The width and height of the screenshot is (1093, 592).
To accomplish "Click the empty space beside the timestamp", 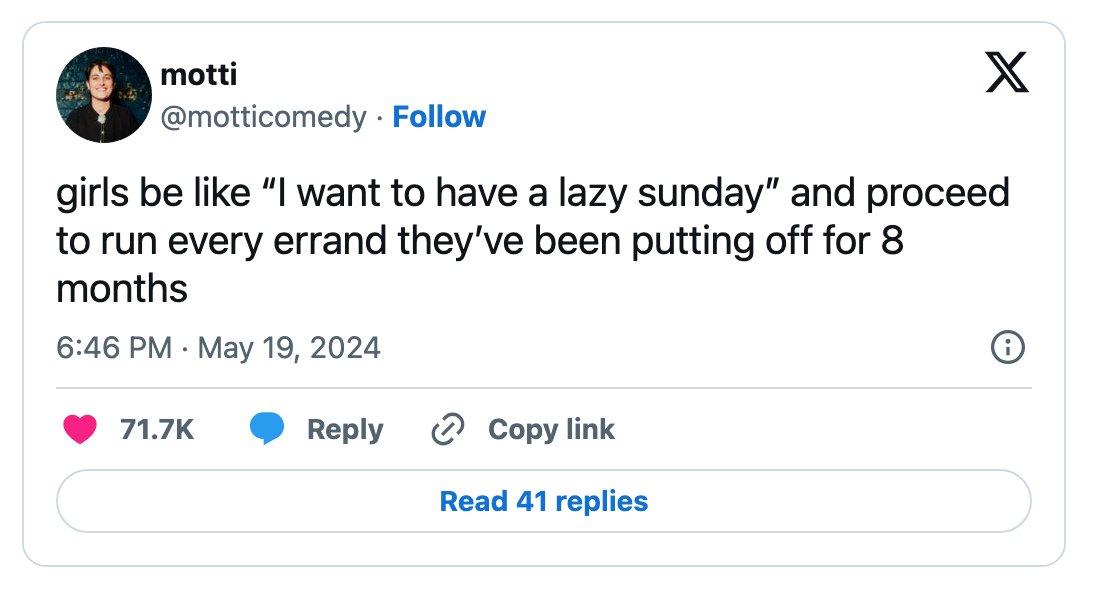I will tap(683, 348).
